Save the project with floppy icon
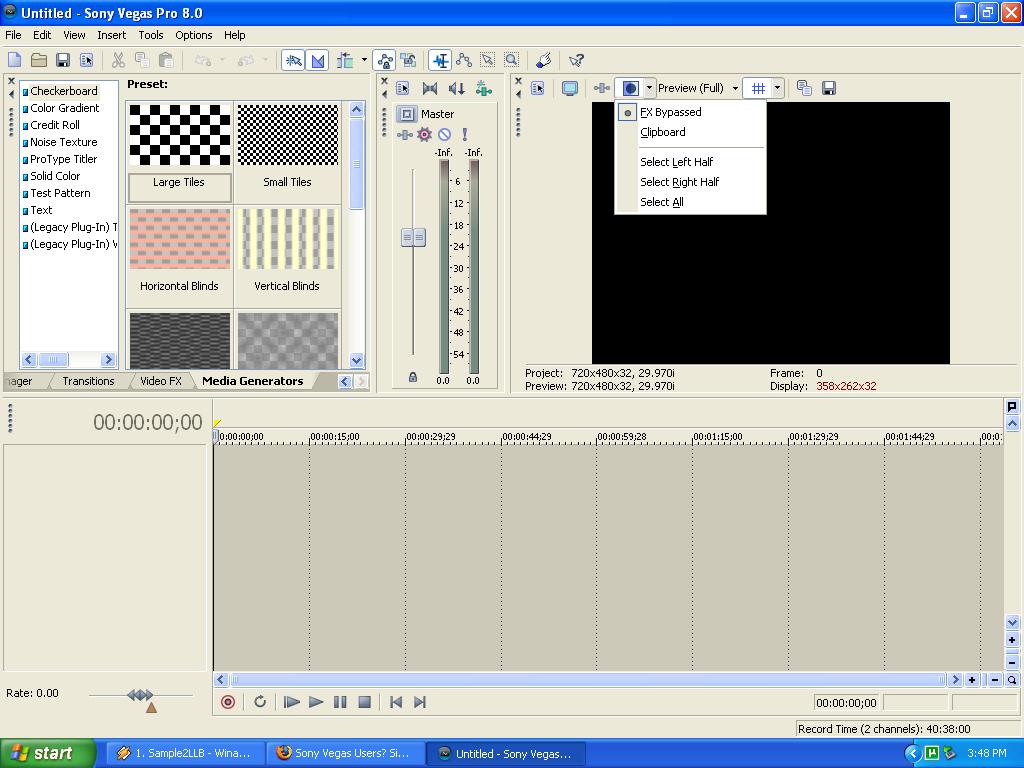1024x768 pixels. tap(63, 61)
